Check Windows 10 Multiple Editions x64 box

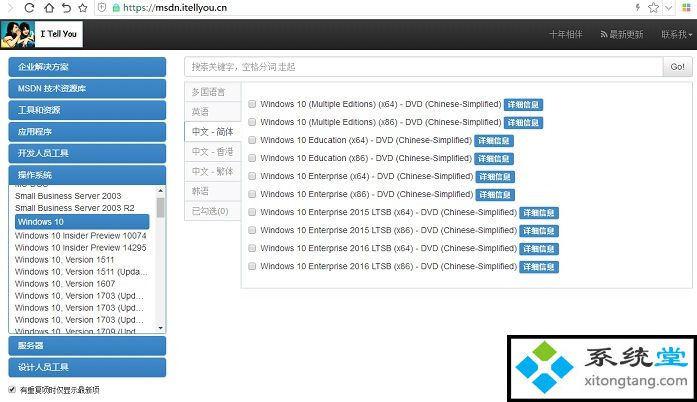click(x=252, y=104)
